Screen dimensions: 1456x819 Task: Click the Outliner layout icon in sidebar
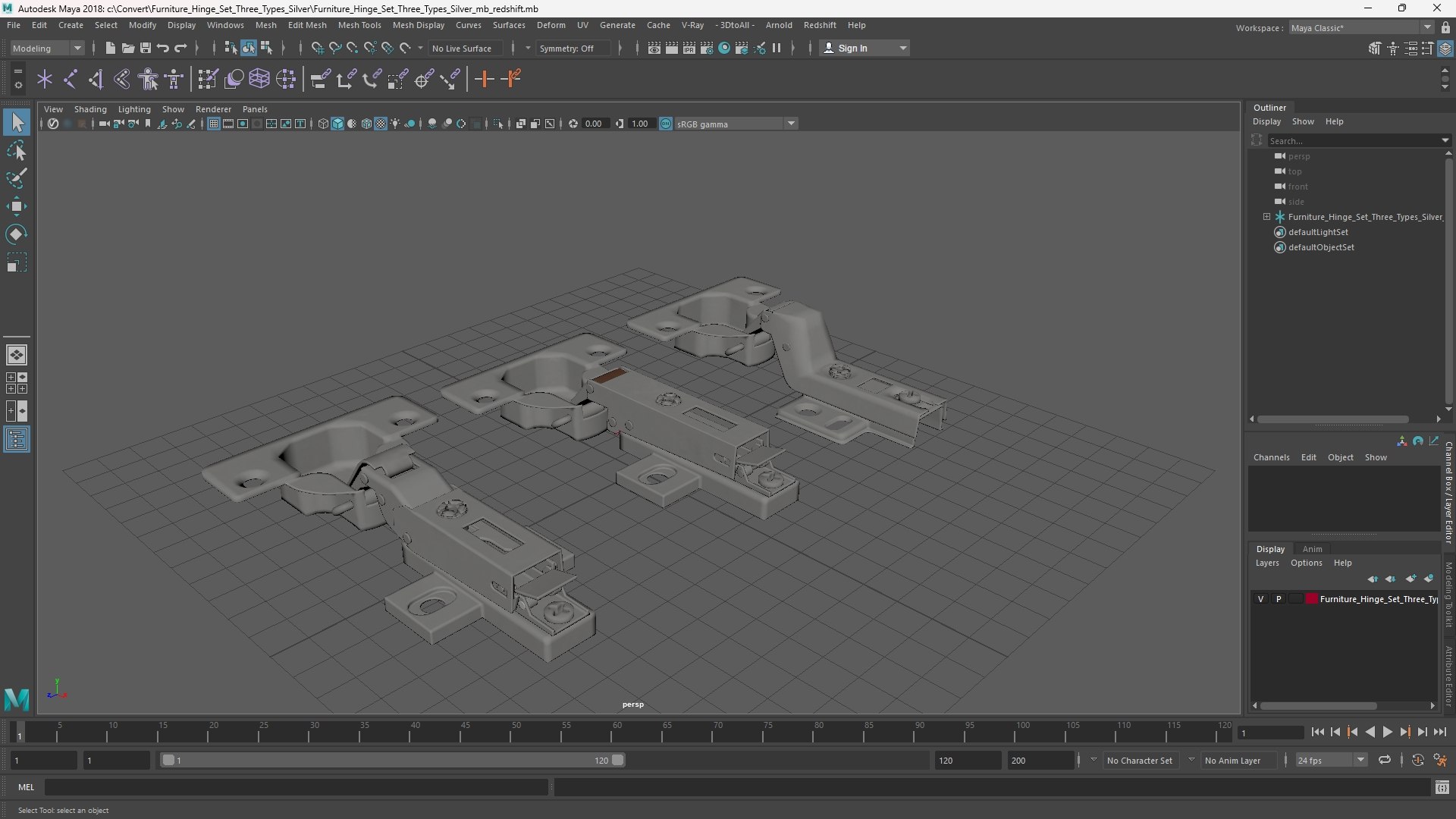(17, 439)
